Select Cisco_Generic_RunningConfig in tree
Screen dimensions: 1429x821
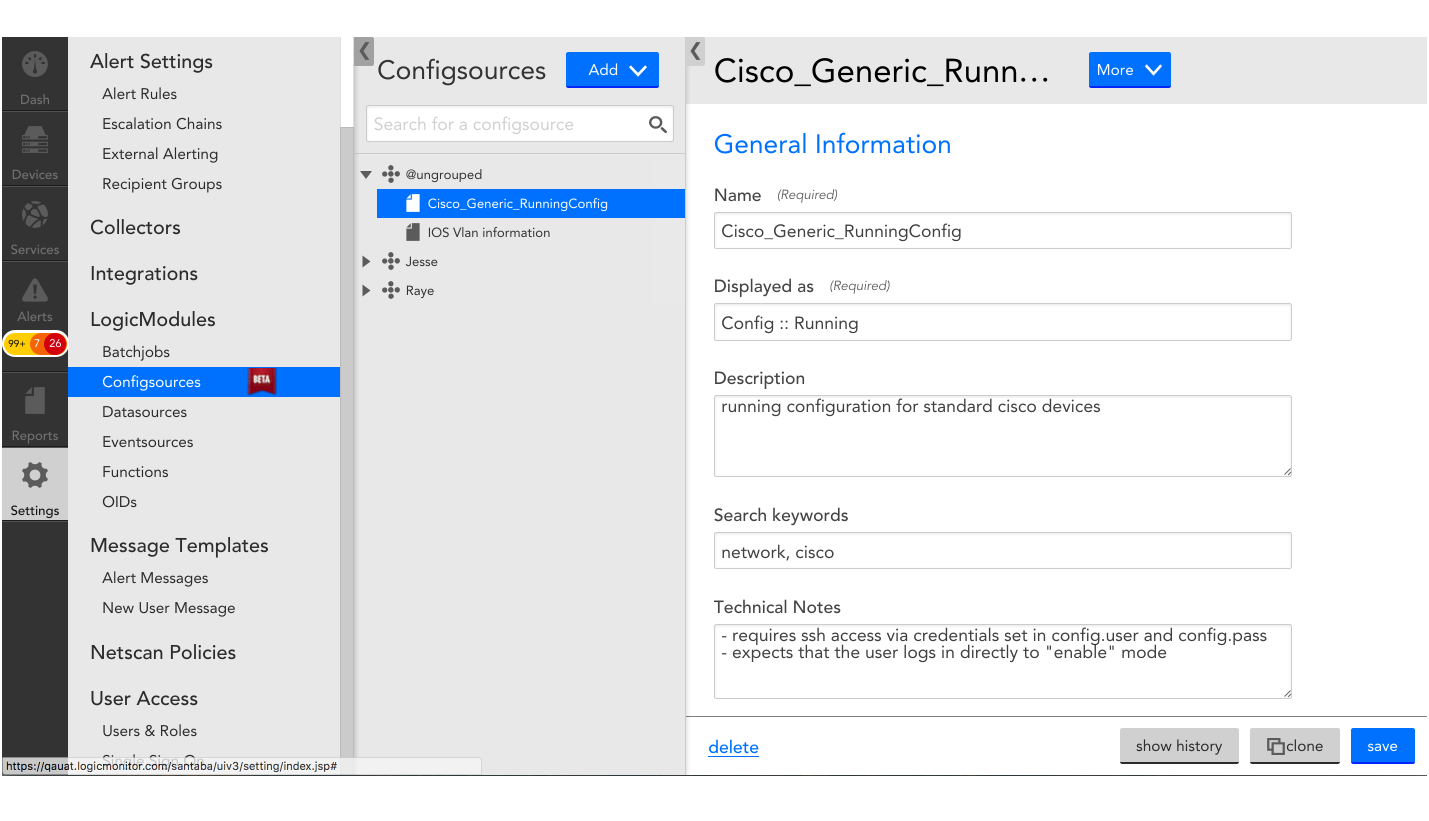(x=531, y=203)
